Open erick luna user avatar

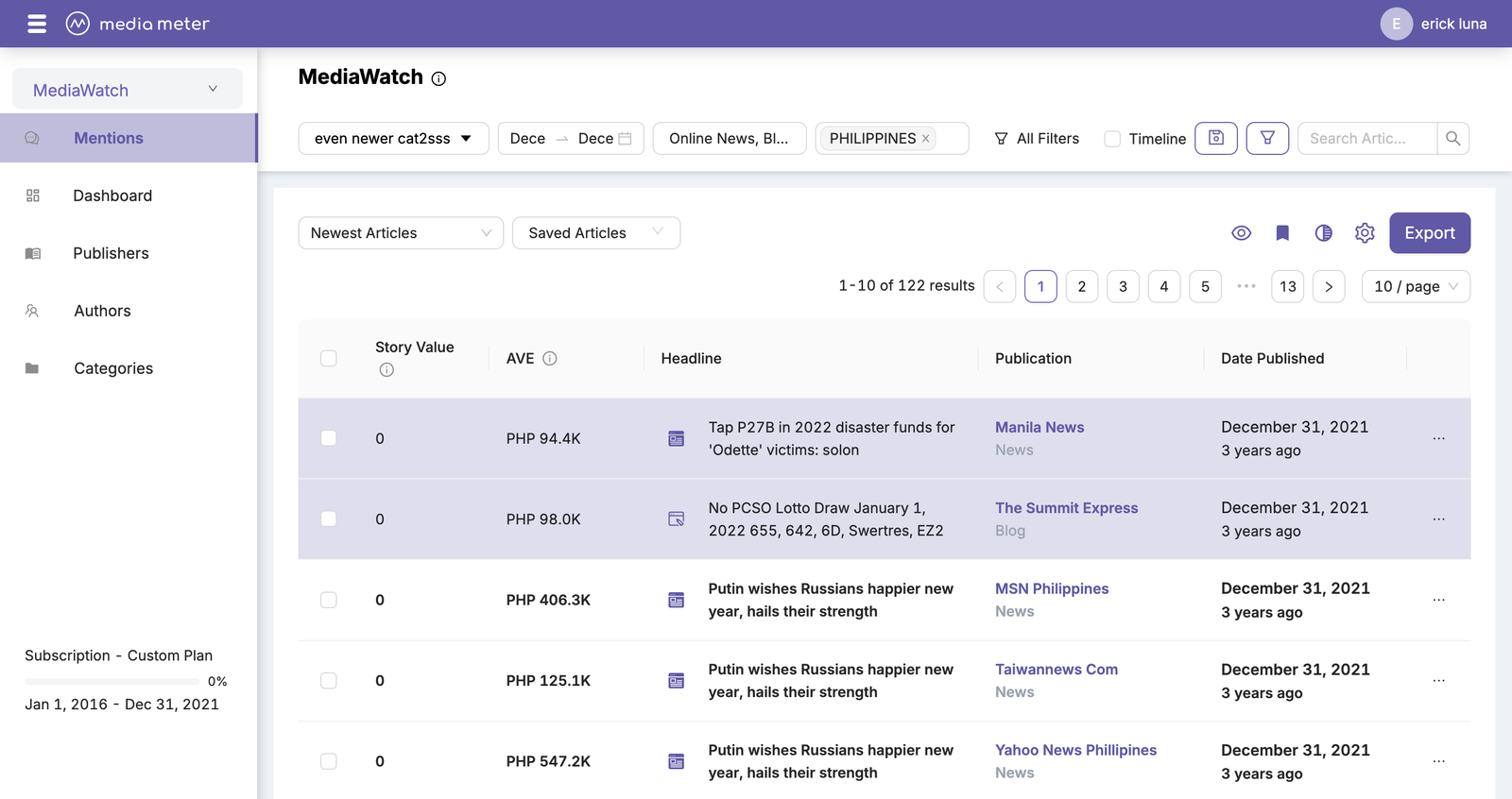tap(1396, 24)
